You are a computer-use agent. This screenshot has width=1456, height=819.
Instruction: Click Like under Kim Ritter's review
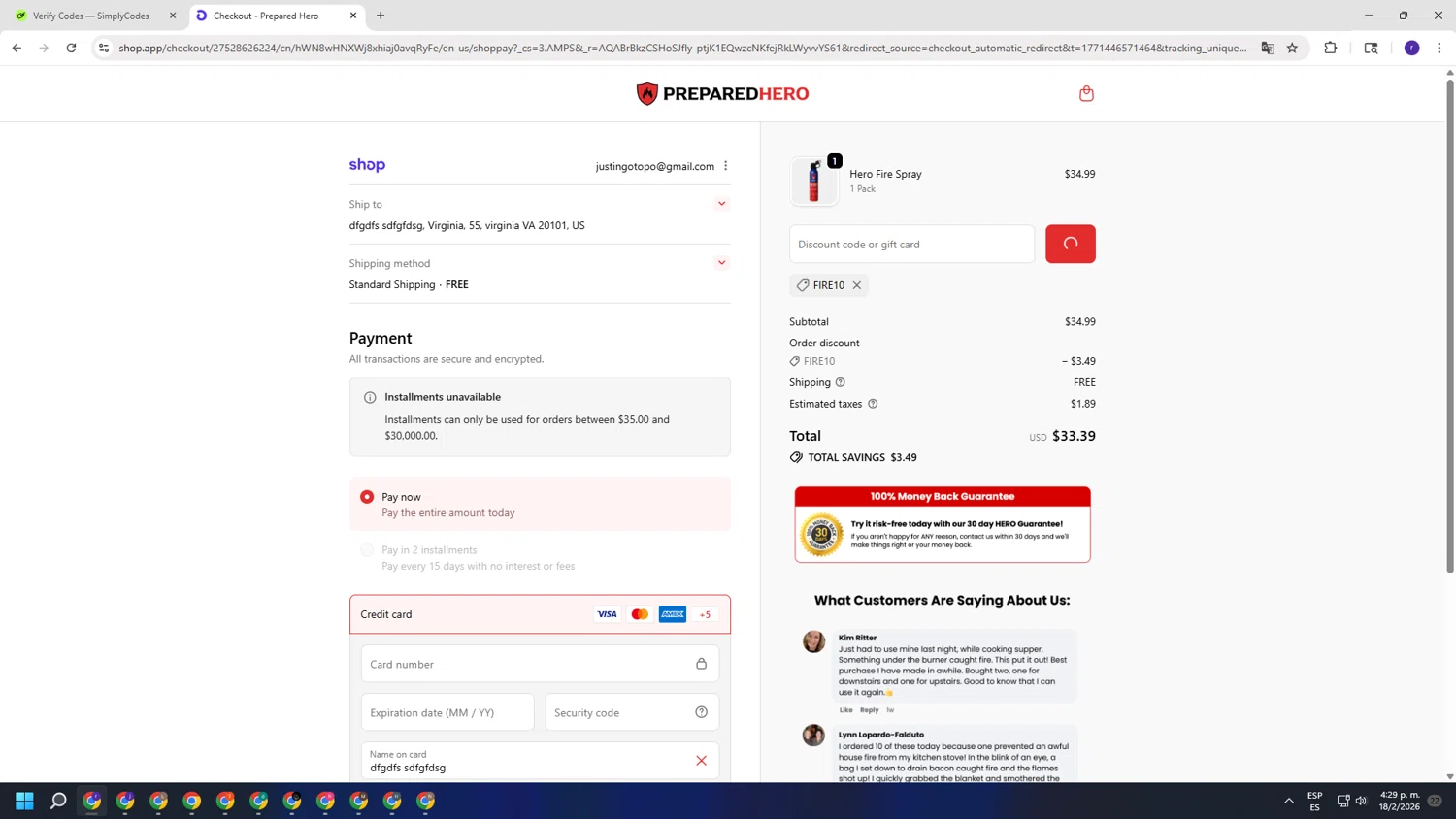(845, 710)
